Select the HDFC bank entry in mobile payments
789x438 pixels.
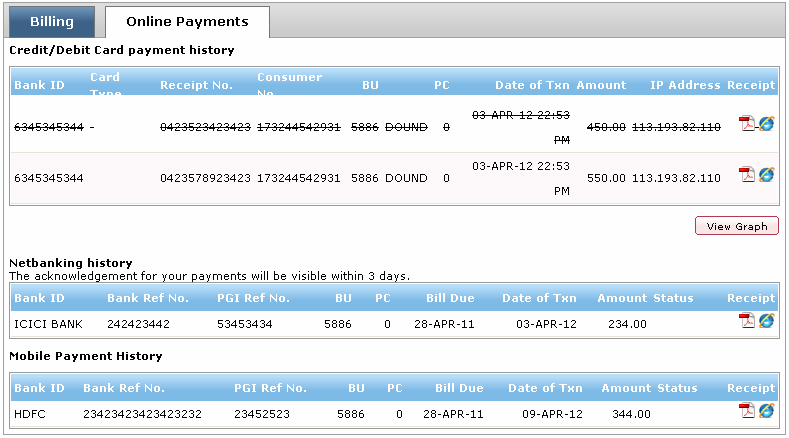click(30, 414)
